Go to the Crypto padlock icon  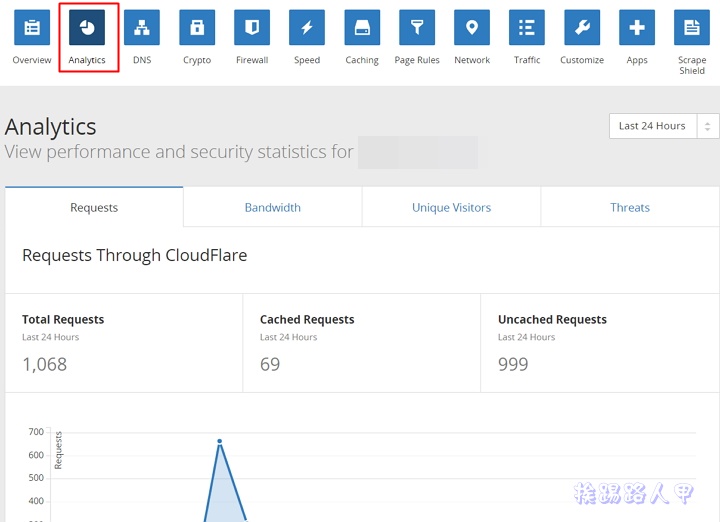pos(197,28)
